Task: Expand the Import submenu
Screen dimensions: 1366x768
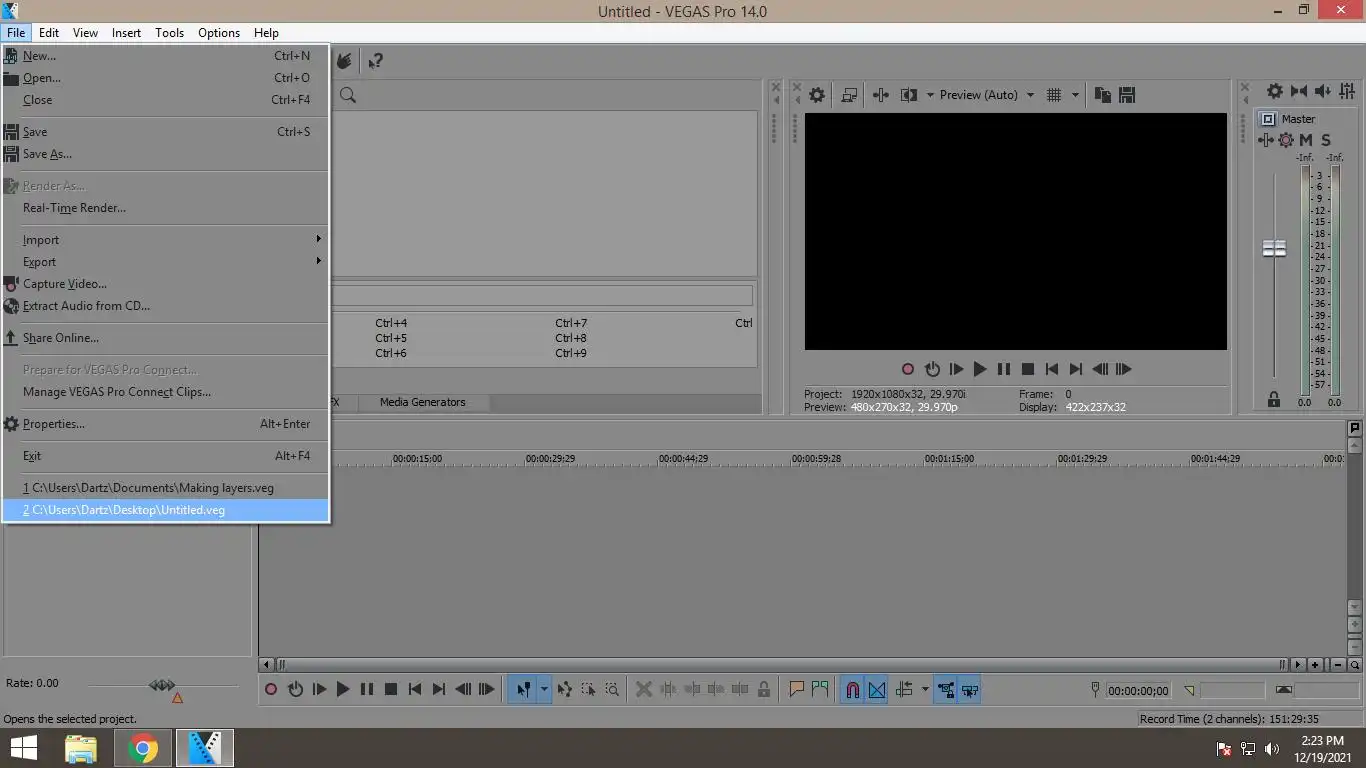Action: coord(165,240)
